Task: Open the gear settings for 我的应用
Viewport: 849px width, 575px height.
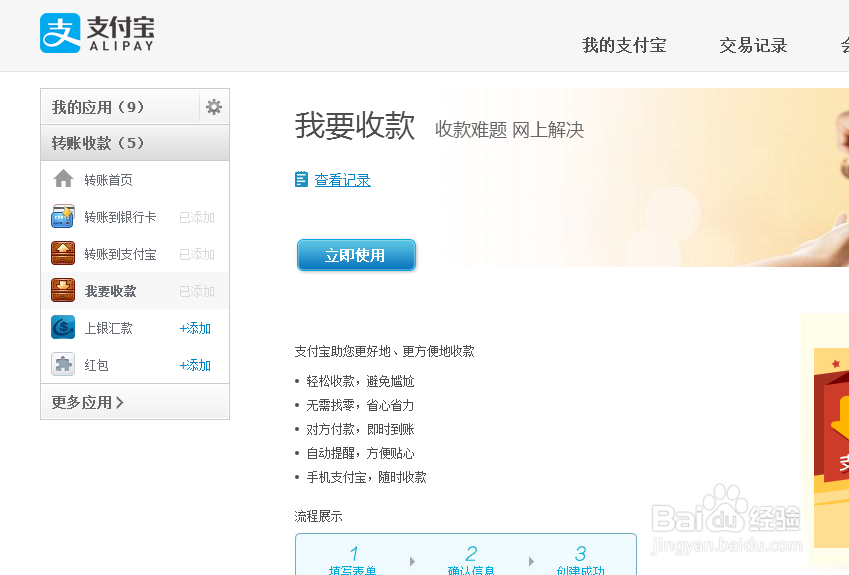Action: [x=214, y=107]
